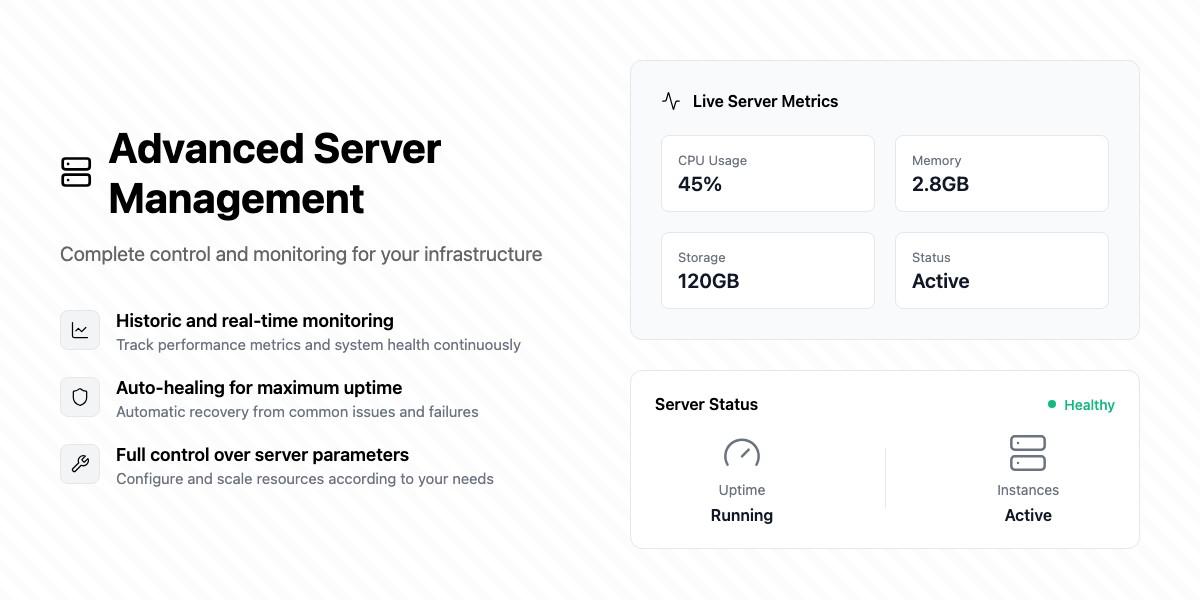
Task: Click "Complete control and monitoring for your infrastructure"
Action: pyautogui.click(x=301, y=254)
